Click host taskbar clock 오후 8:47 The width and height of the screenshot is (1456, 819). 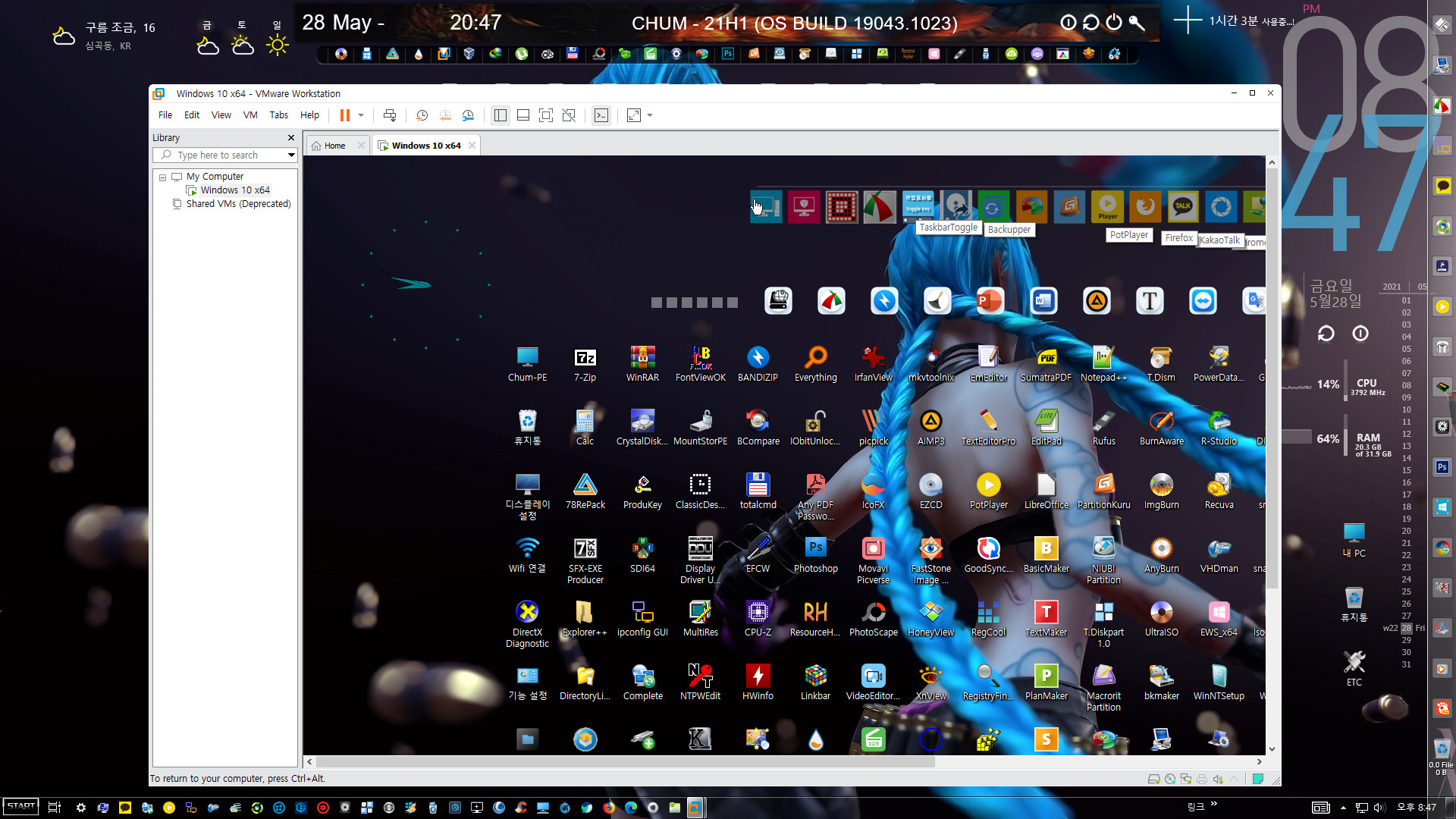[1417, 808]
